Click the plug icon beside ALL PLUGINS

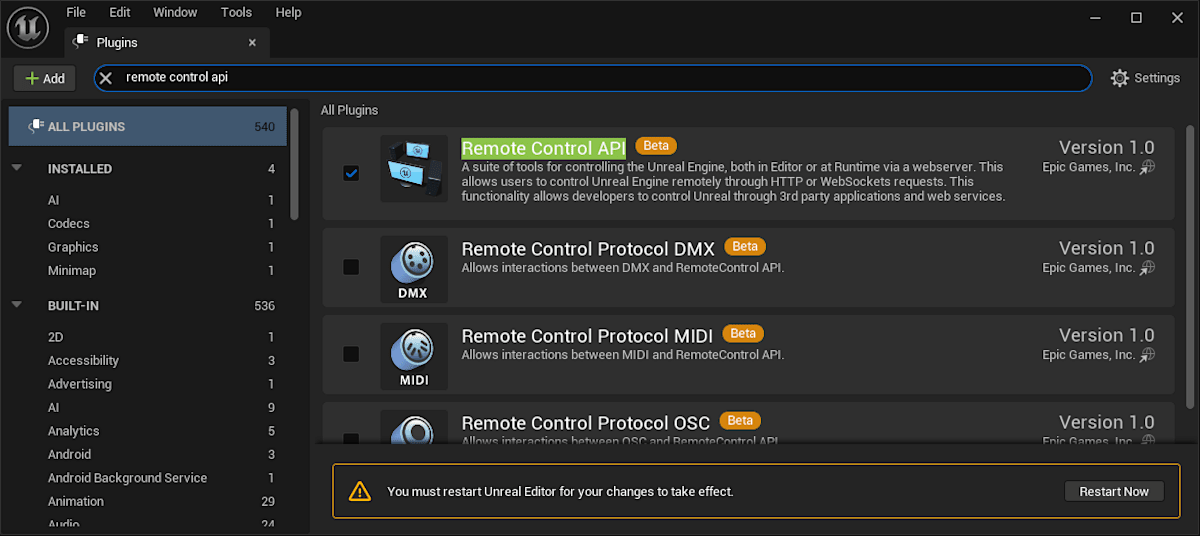coord(34,127)
